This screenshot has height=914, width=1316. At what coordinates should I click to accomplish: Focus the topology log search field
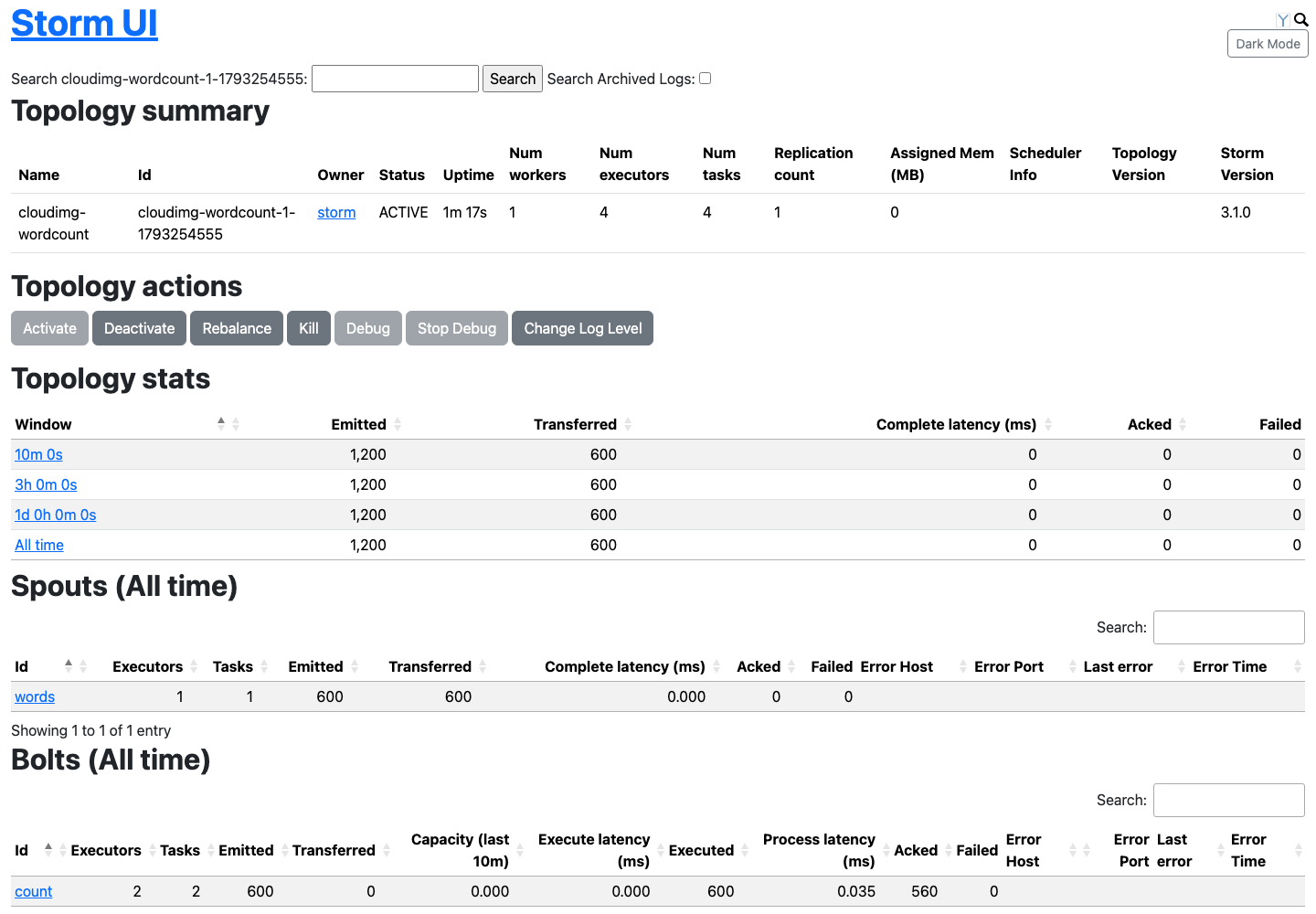point(395,79)
